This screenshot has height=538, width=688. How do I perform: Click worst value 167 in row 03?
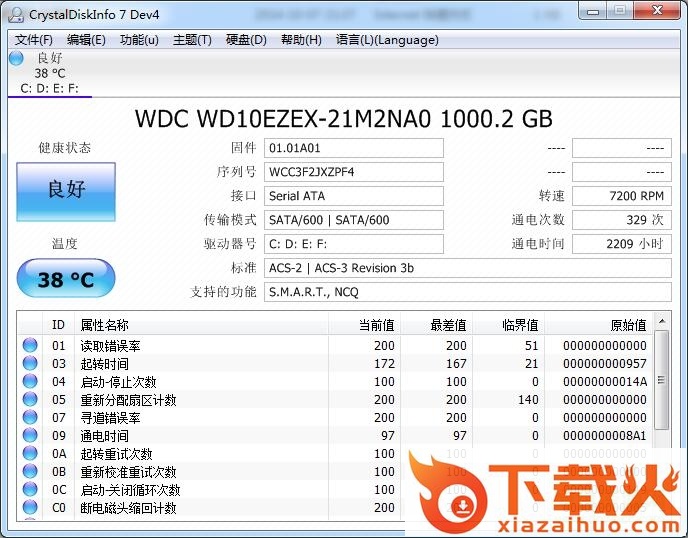pyautogui.click(x=456, y=363)
